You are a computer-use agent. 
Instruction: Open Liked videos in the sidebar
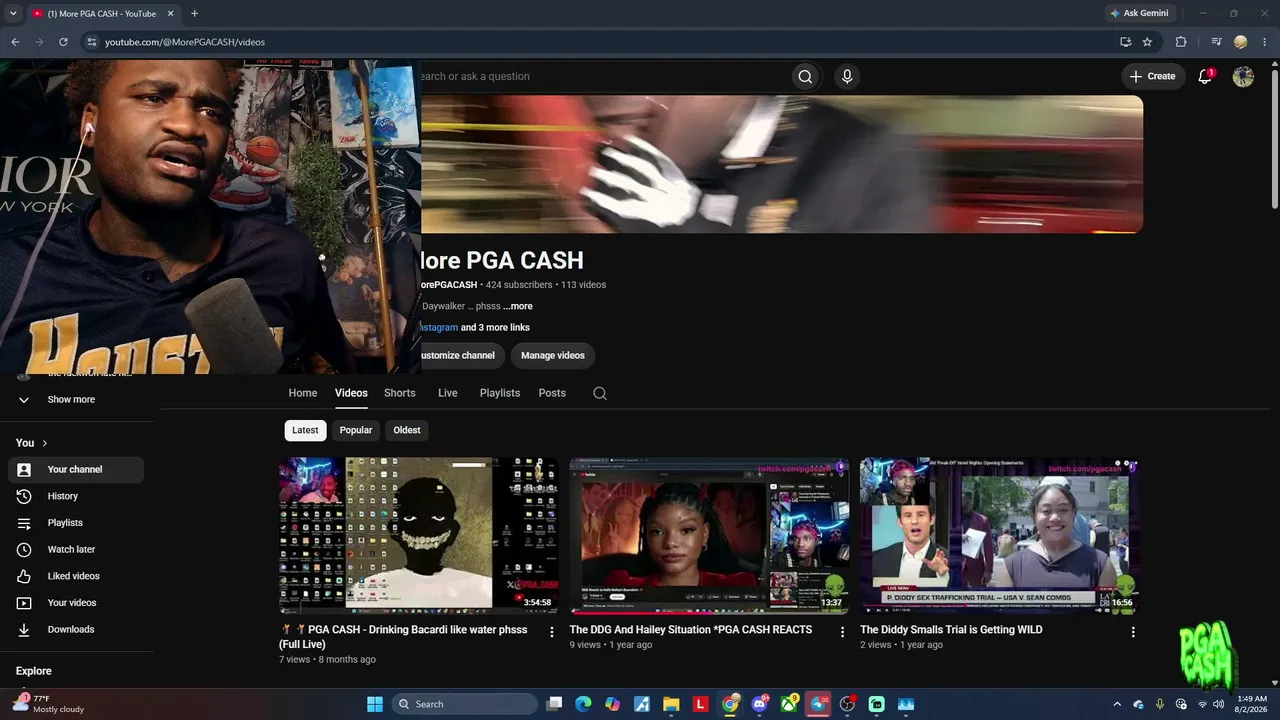76,576
